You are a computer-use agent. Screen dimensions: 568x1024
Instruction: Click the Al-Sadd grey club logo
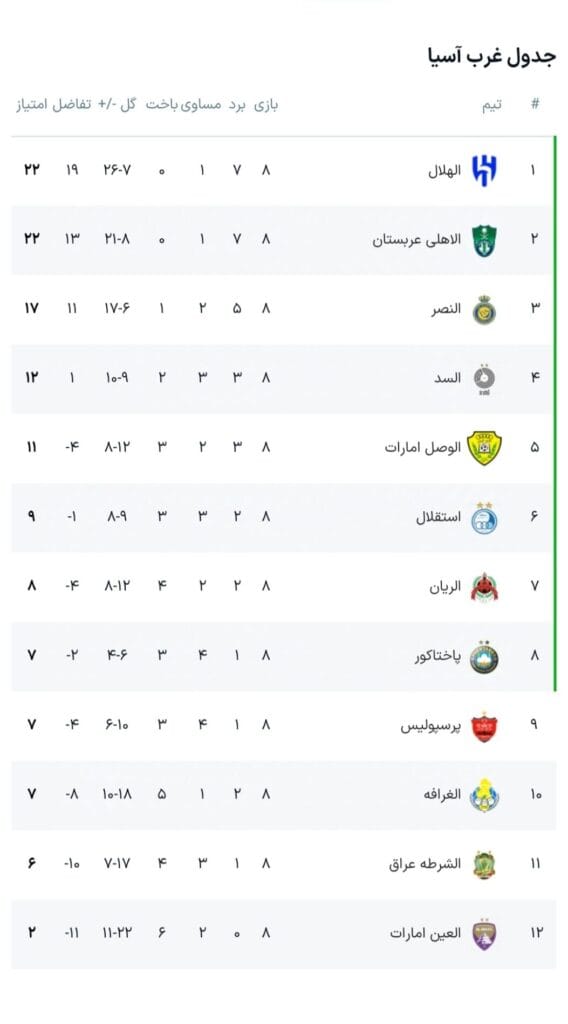click(x=484, y=379)
